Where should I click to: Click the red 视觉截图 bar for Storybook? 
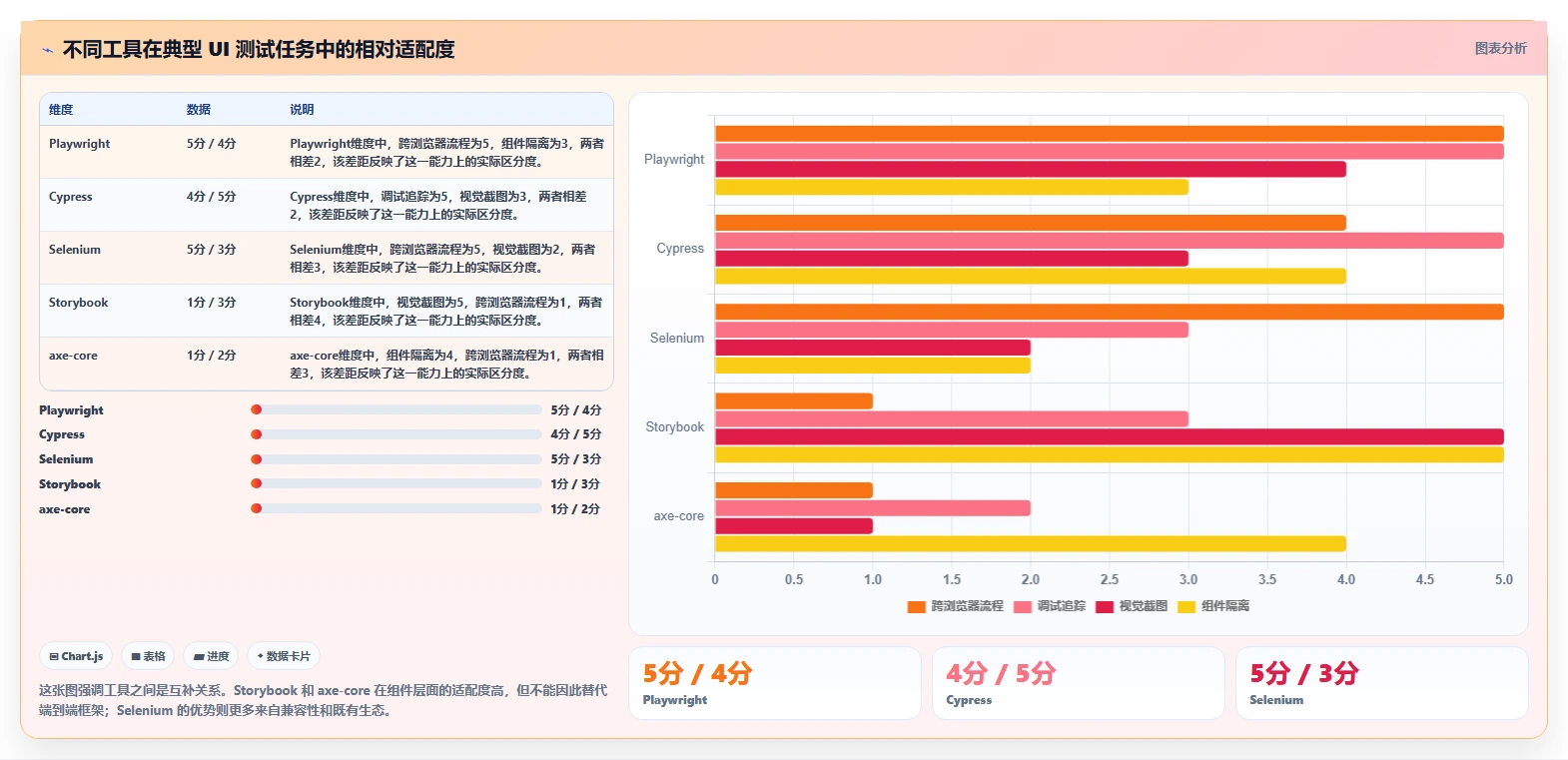click(1110, 436)
